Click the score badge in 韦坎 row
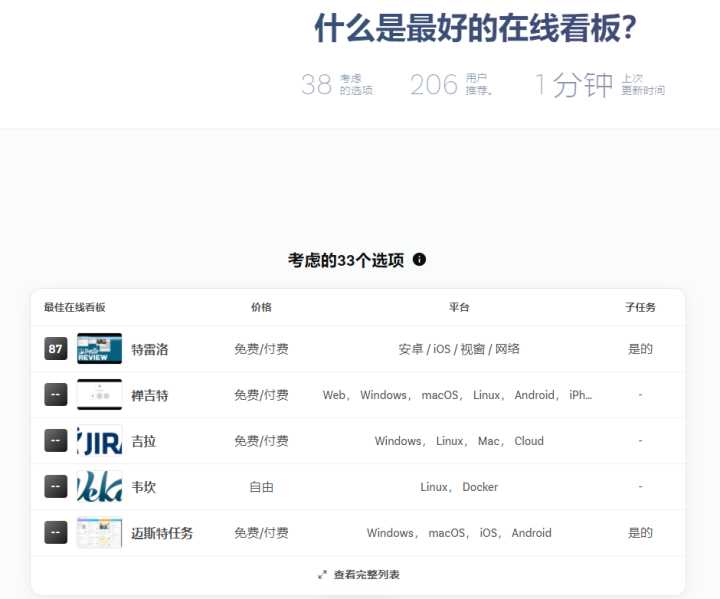720x599 pixels. click(56, 486)
